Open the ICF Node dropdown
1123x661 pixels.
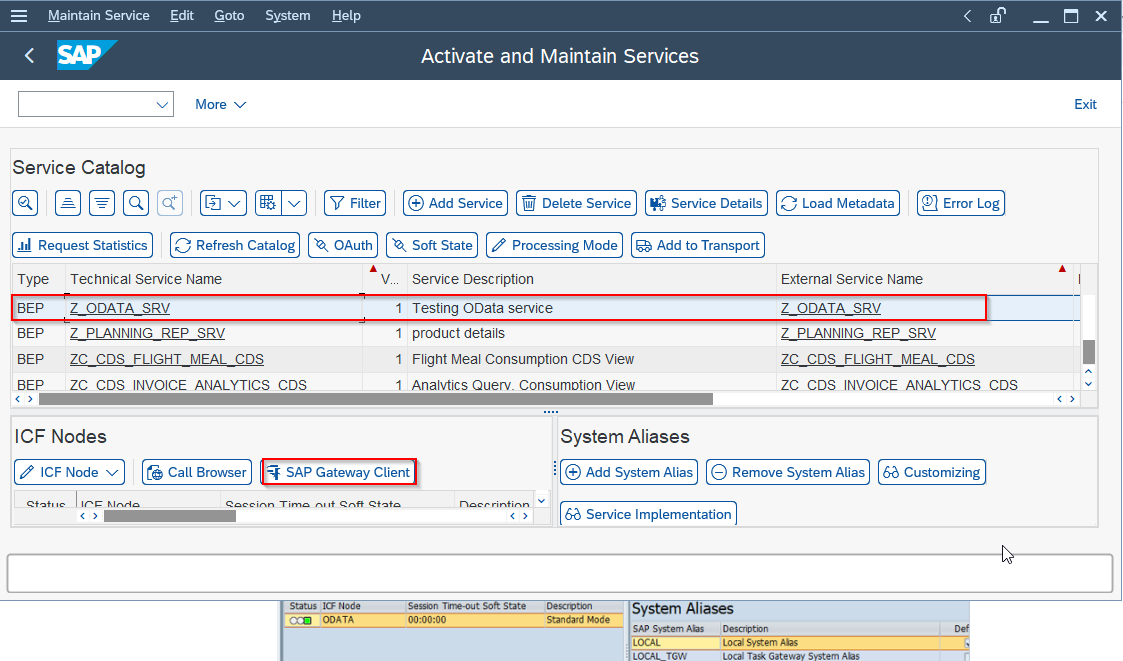click(x=69, y=473)
